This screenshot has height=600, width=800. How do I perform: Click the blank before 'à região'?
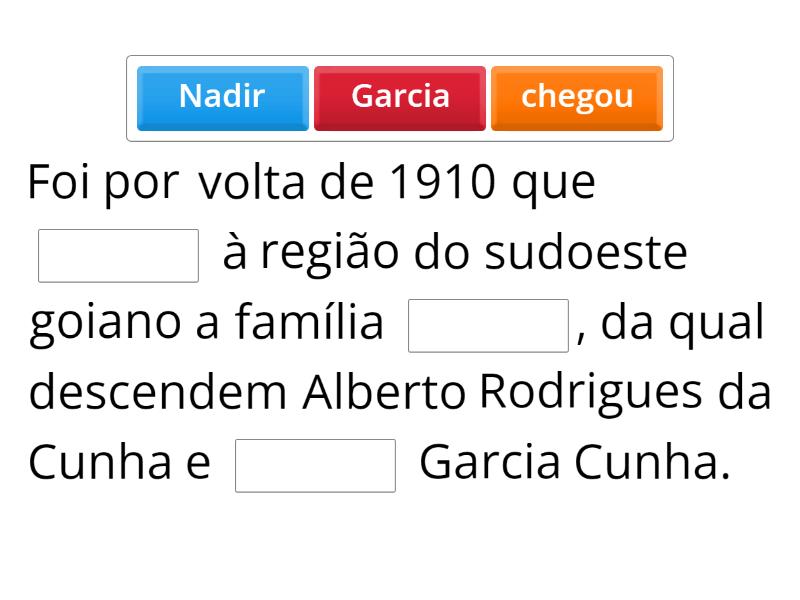coord(118,256)
